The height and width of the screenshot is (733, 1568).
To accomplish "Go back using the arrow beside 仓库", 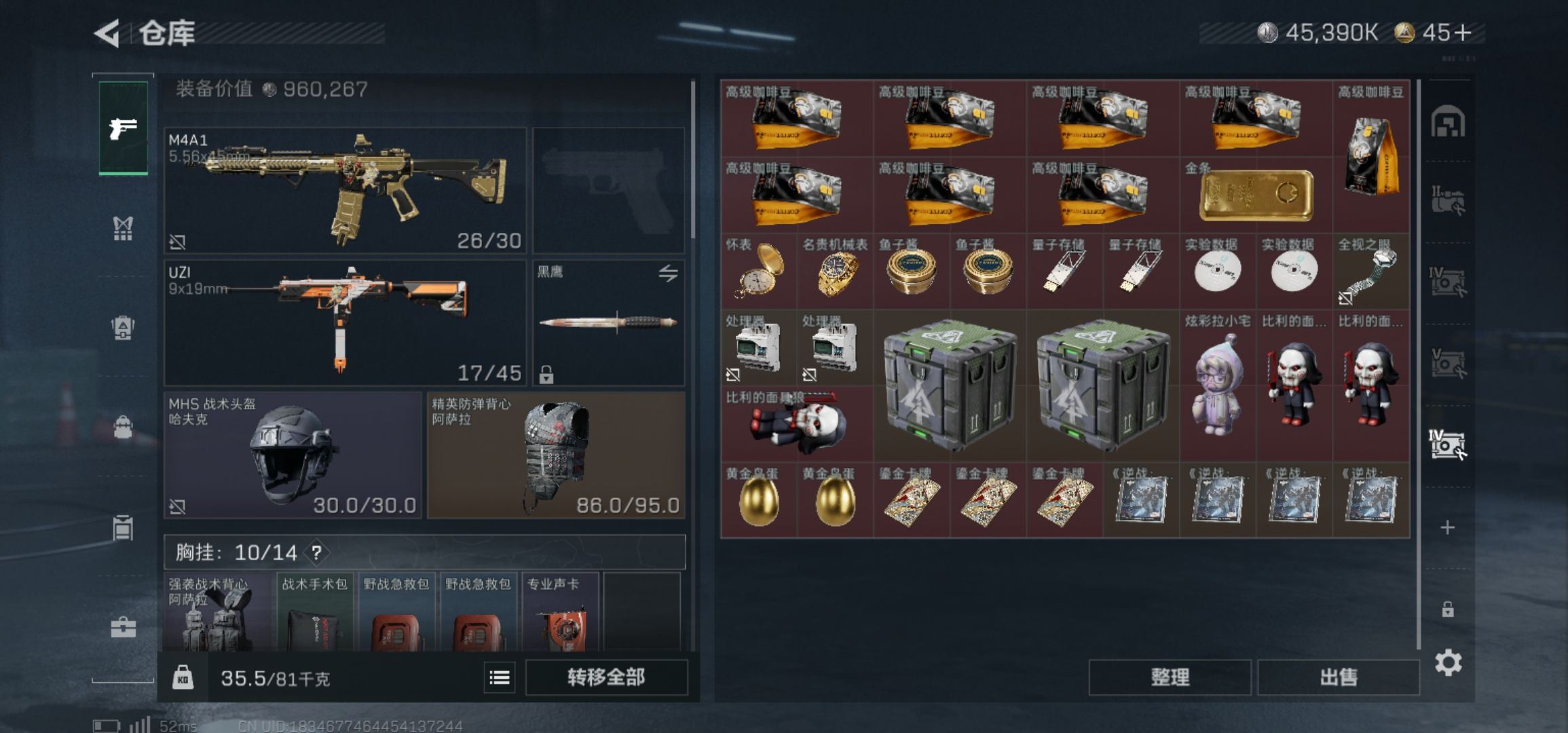I will pyautogui.click(x=108, y=33).
